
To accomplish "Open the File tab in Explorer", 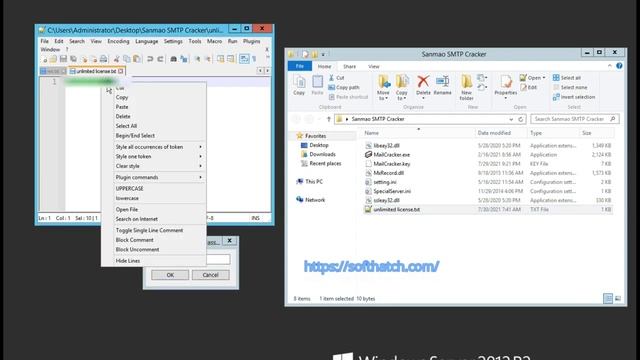I will click(300, 66).
